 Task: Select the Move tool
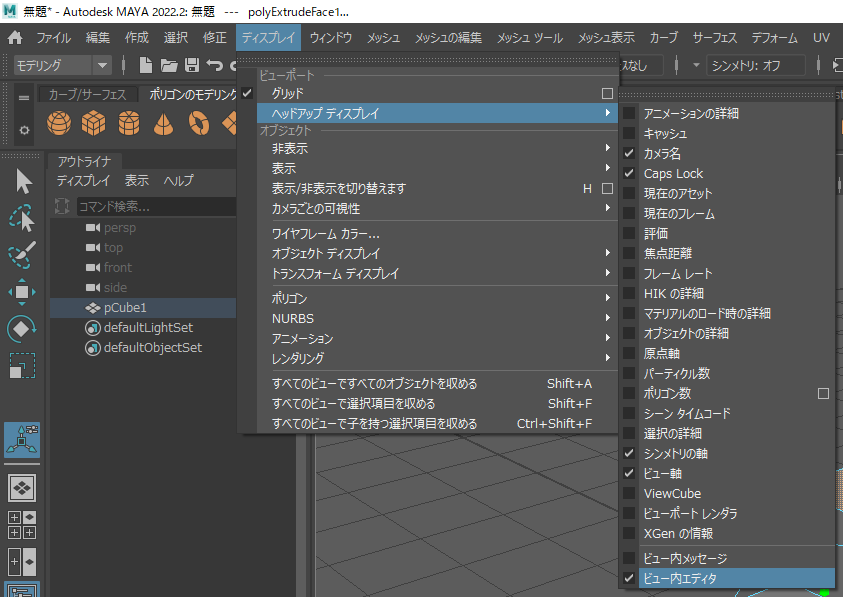point(22,292)
